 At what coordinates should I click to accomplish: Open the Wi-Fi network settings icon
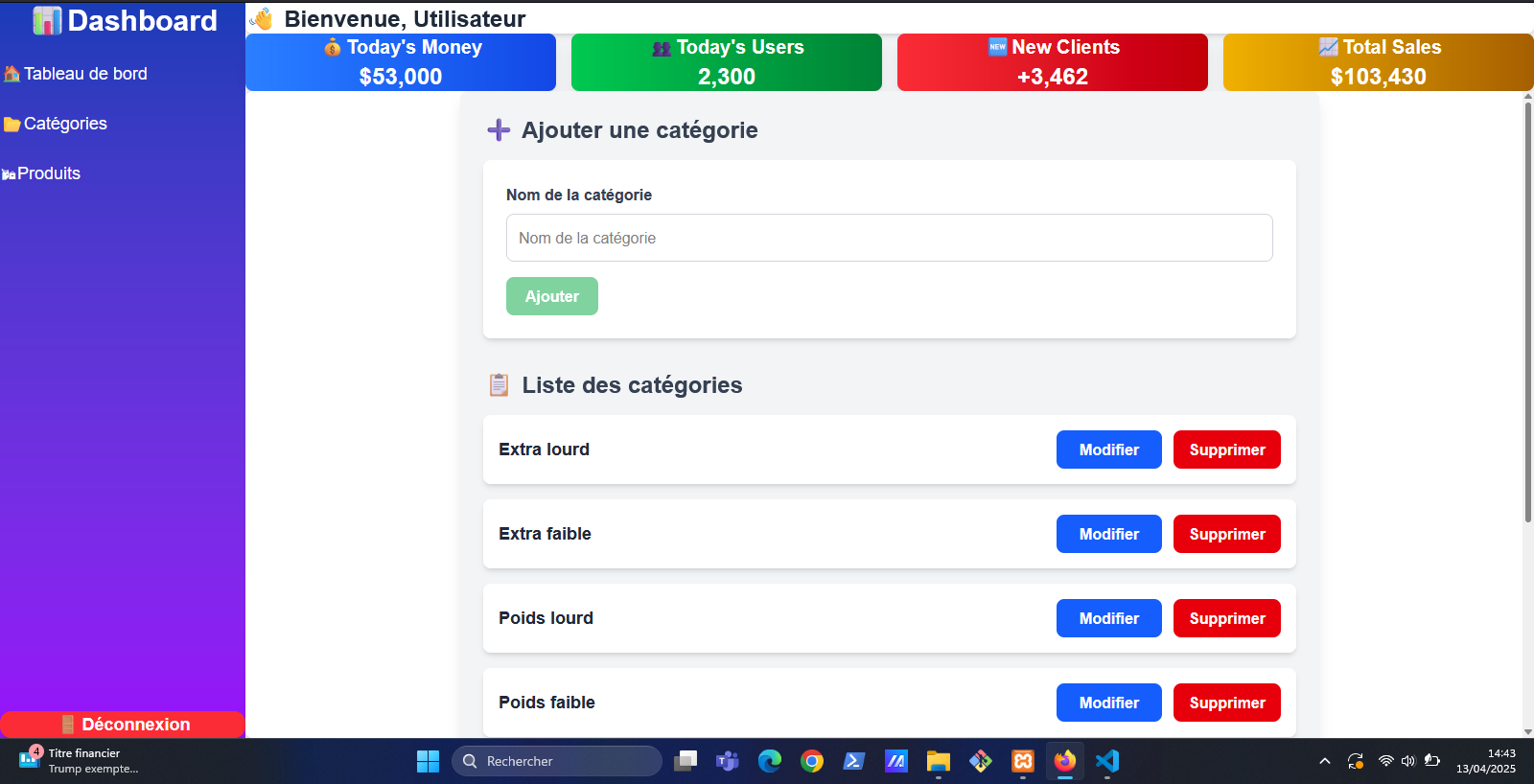pos(1385,761)
